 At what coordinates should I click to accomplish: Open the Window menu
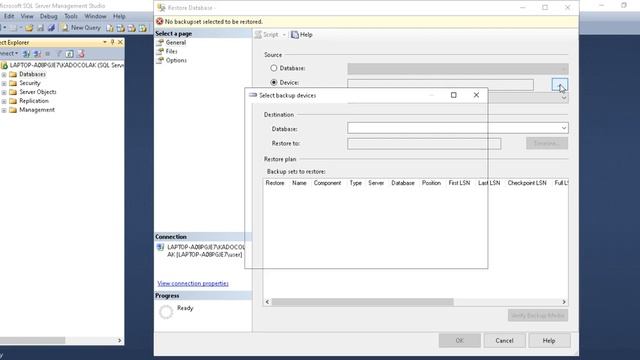pyautogui.click(x=95, y=16)
